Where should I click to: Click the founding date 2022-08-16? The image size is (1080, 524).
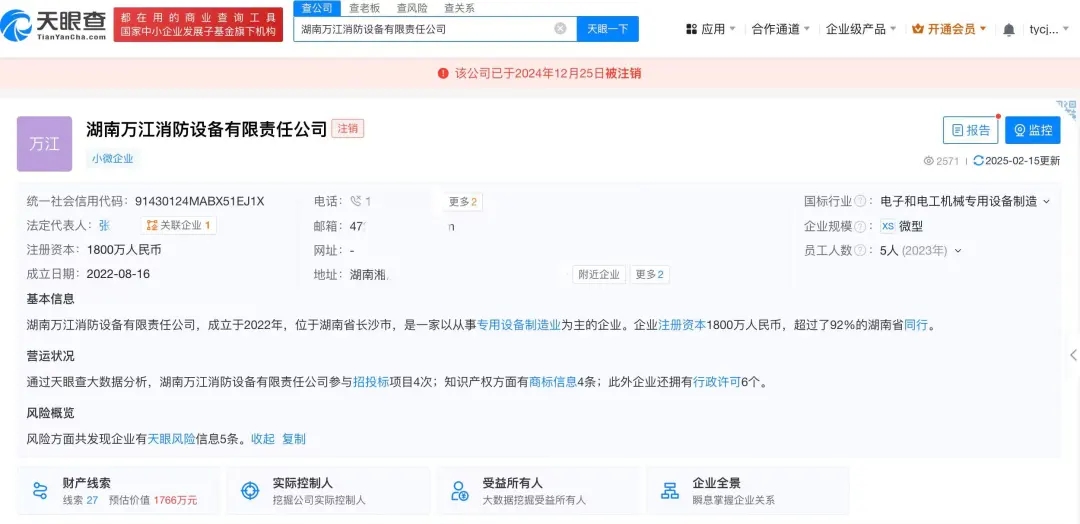pos(118,274)
